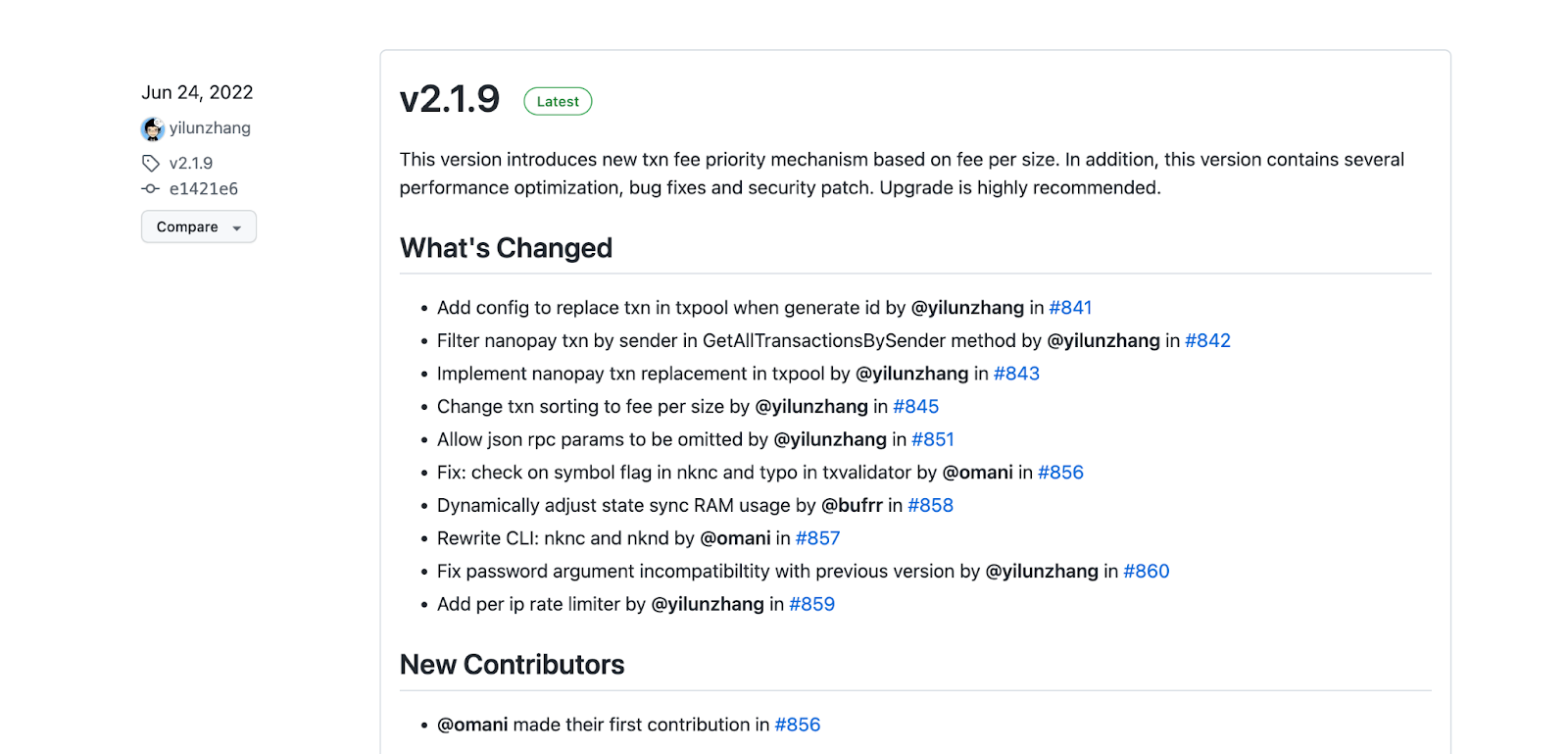Go to pull request #851

point(933,439)
